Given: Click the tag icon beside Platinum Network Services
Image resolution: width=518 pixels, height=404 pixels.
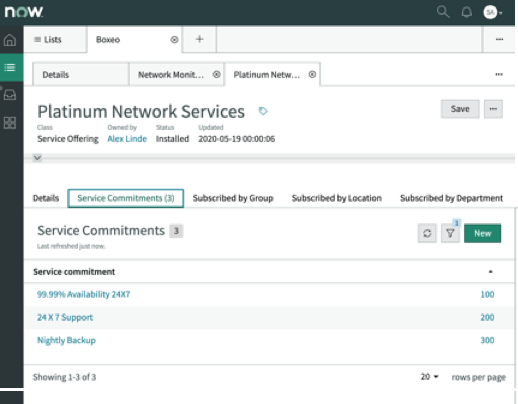Looking at the screenshot, I should [x=263, y=111].
